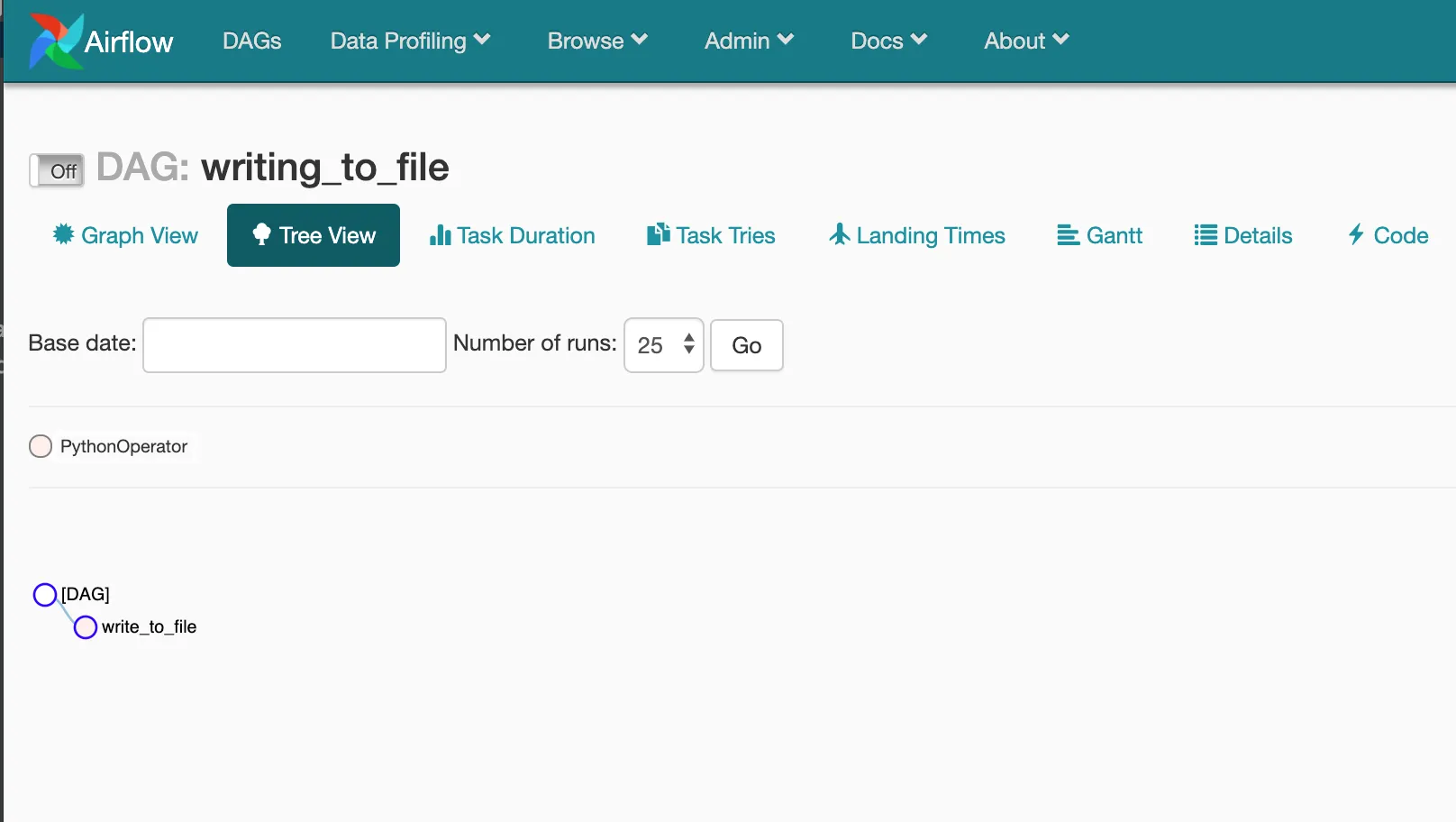This screenshot has height=822, width=1456.
Task: View the DAG Code tab
Action: pos(1388,235)
